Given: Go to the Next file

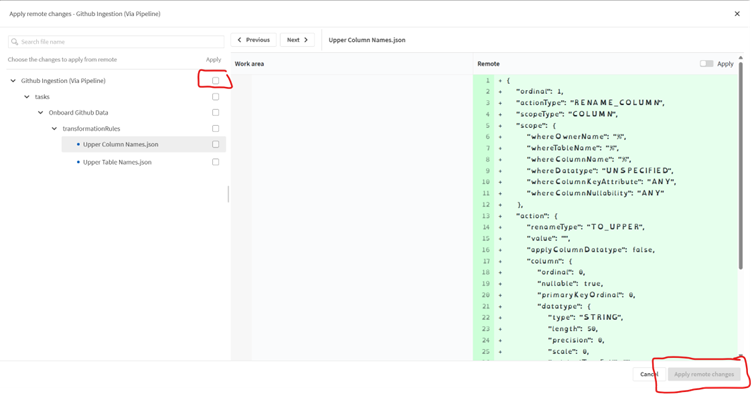Looking at the screenshot, I should [297, 40].
